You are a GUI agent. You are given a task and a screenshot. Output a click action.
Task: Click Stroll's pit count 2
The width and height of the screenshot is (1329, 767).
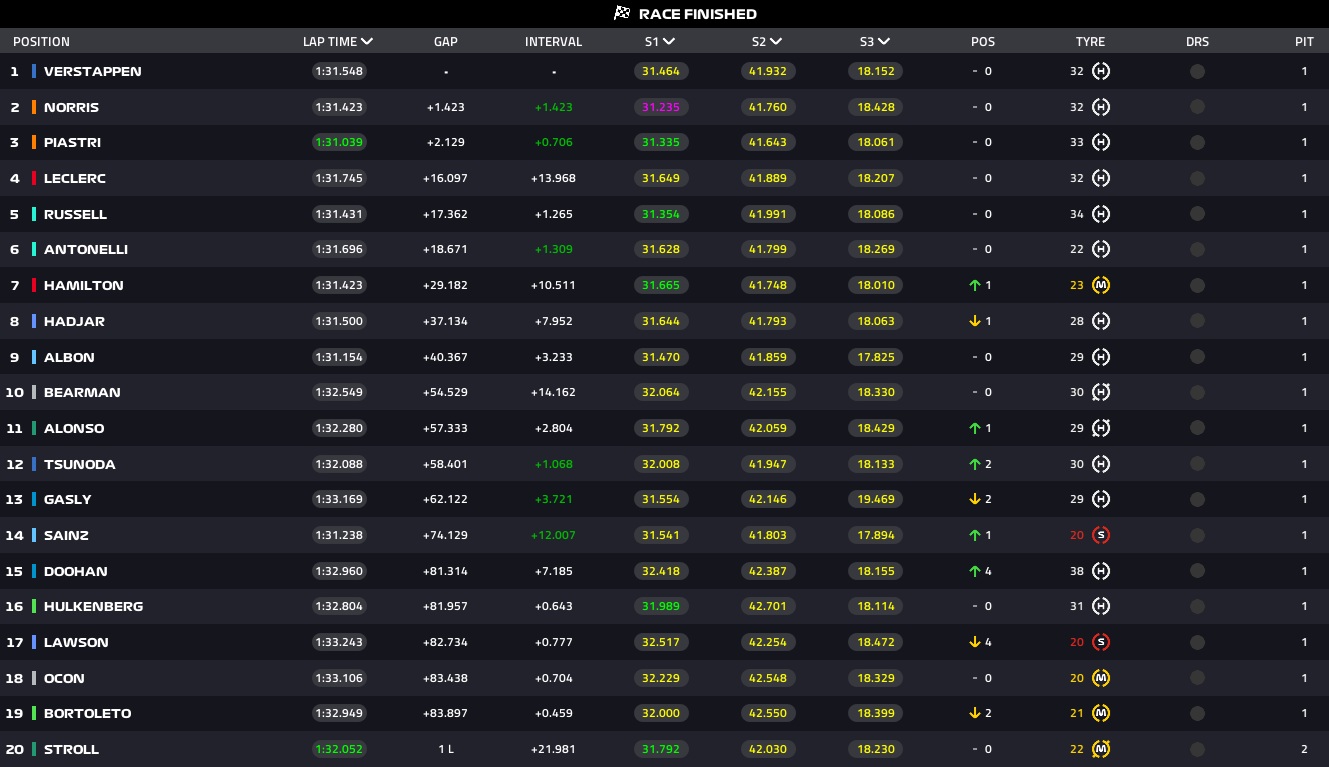1304,749
